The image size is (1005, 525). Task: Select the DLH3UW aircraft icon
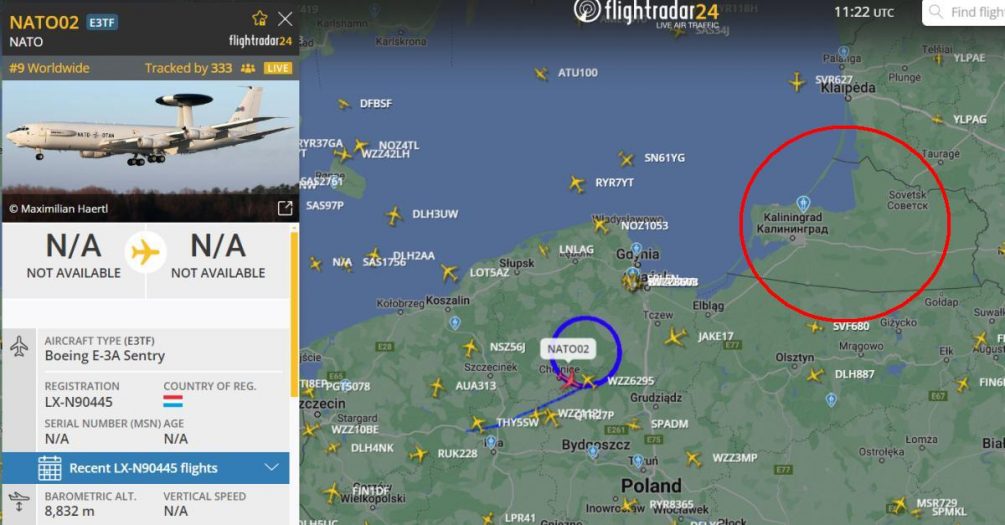pyautogui.click(x=394, y=215)
